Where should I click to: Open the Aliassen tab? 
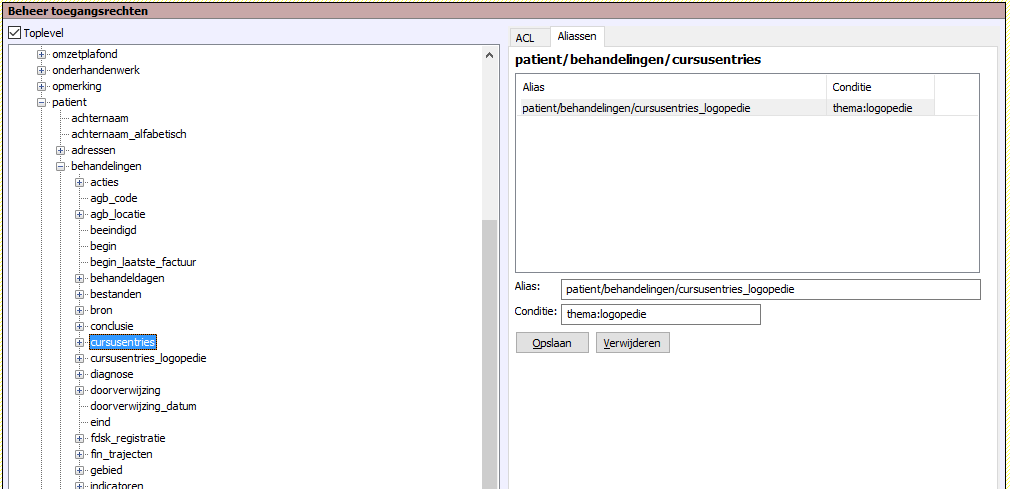[576, 36]
